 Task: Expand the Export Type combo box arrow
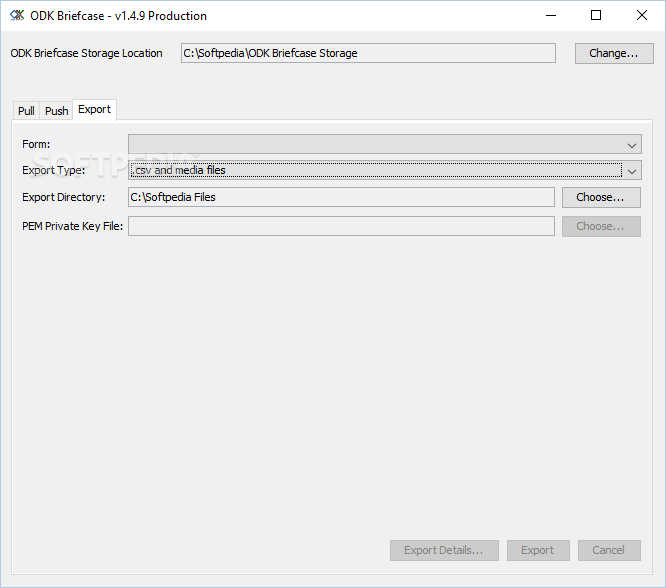(x=632, y=171)
